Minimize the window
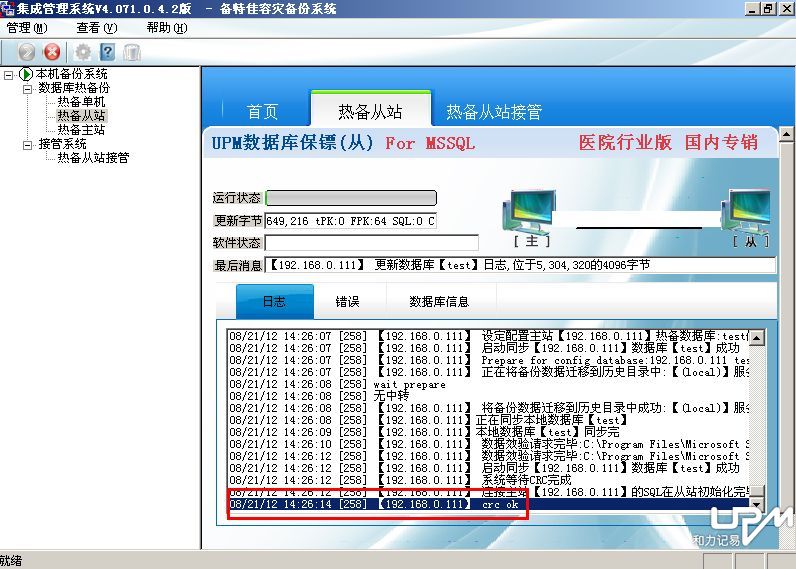 (752, 9)
